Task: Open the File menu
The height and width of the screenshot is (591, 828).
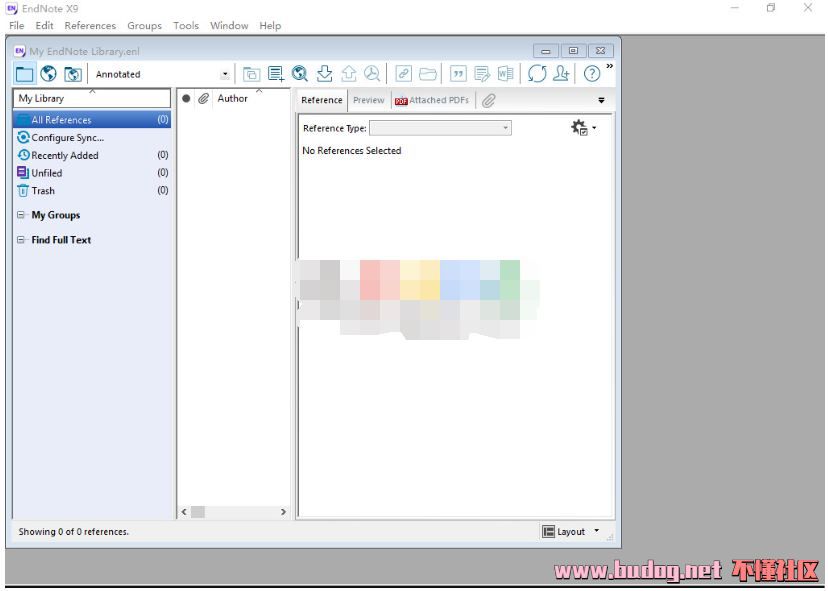Action: tap(16, 25)
